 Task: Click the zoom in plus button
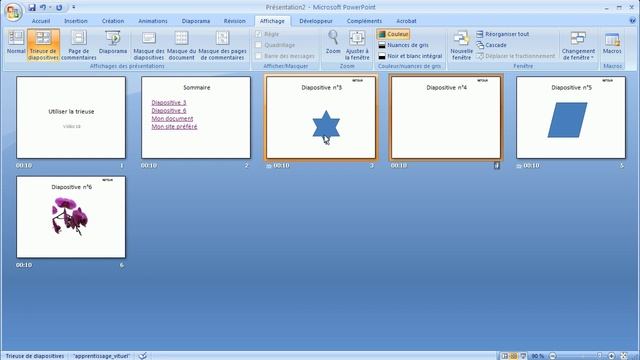click(x=611, y=356)
